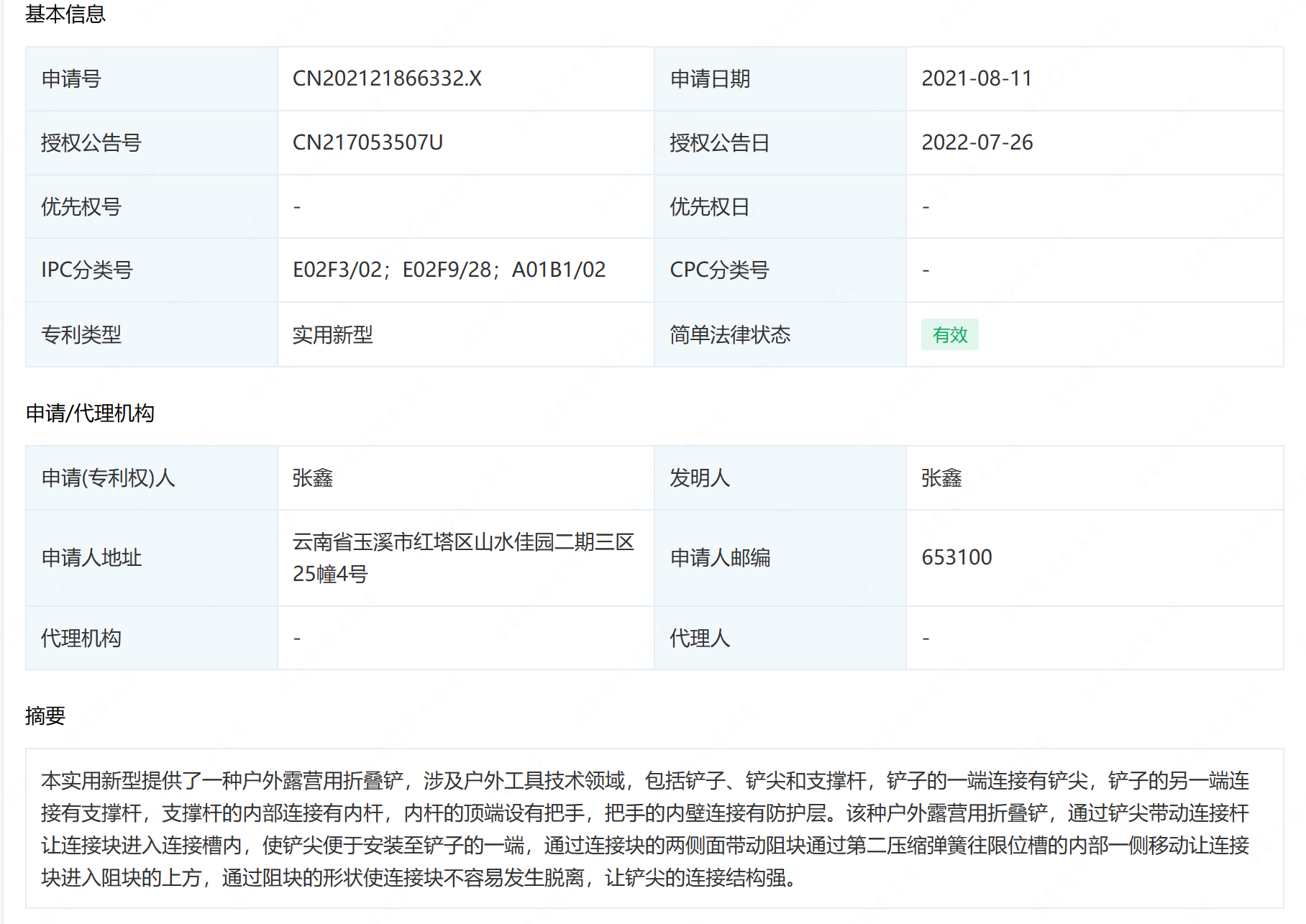Click the CPC分类号 label cell
The height and width of the screenshot is (924, 1306).
780,270
